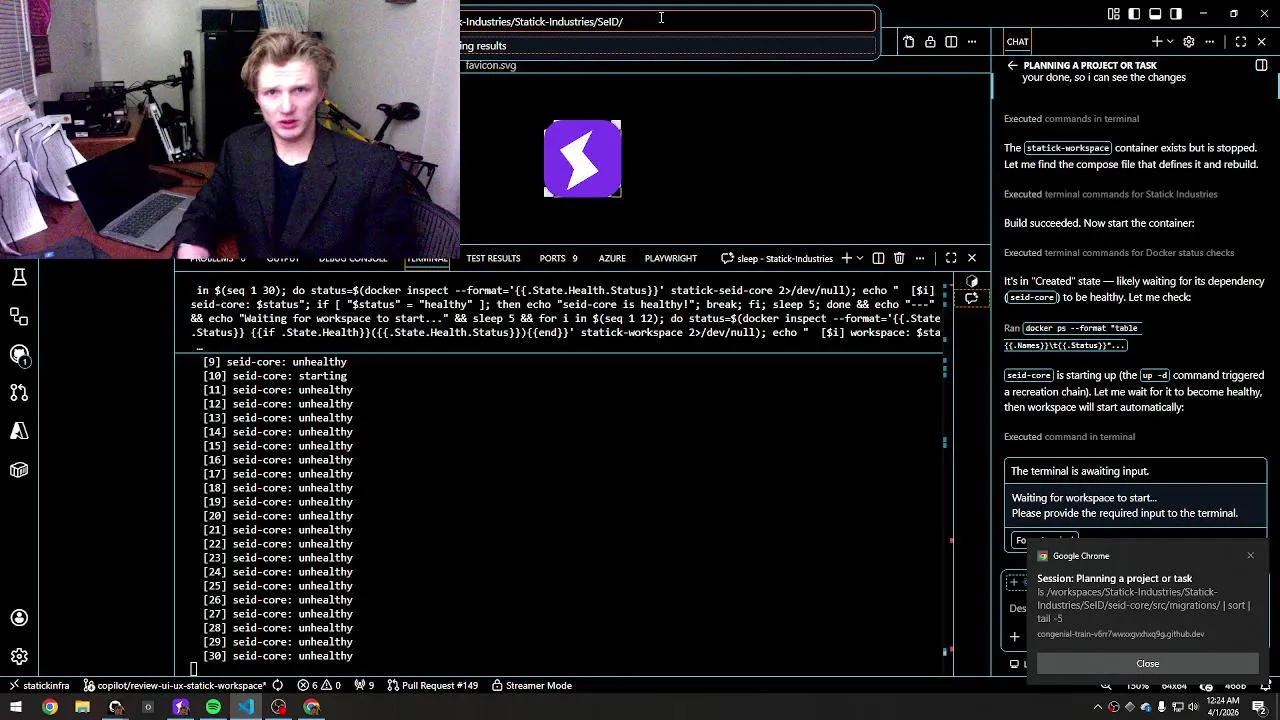The image size is (1280, 720).
Task: Switch to AZURE panel tab
Action: tap(612, 259)
